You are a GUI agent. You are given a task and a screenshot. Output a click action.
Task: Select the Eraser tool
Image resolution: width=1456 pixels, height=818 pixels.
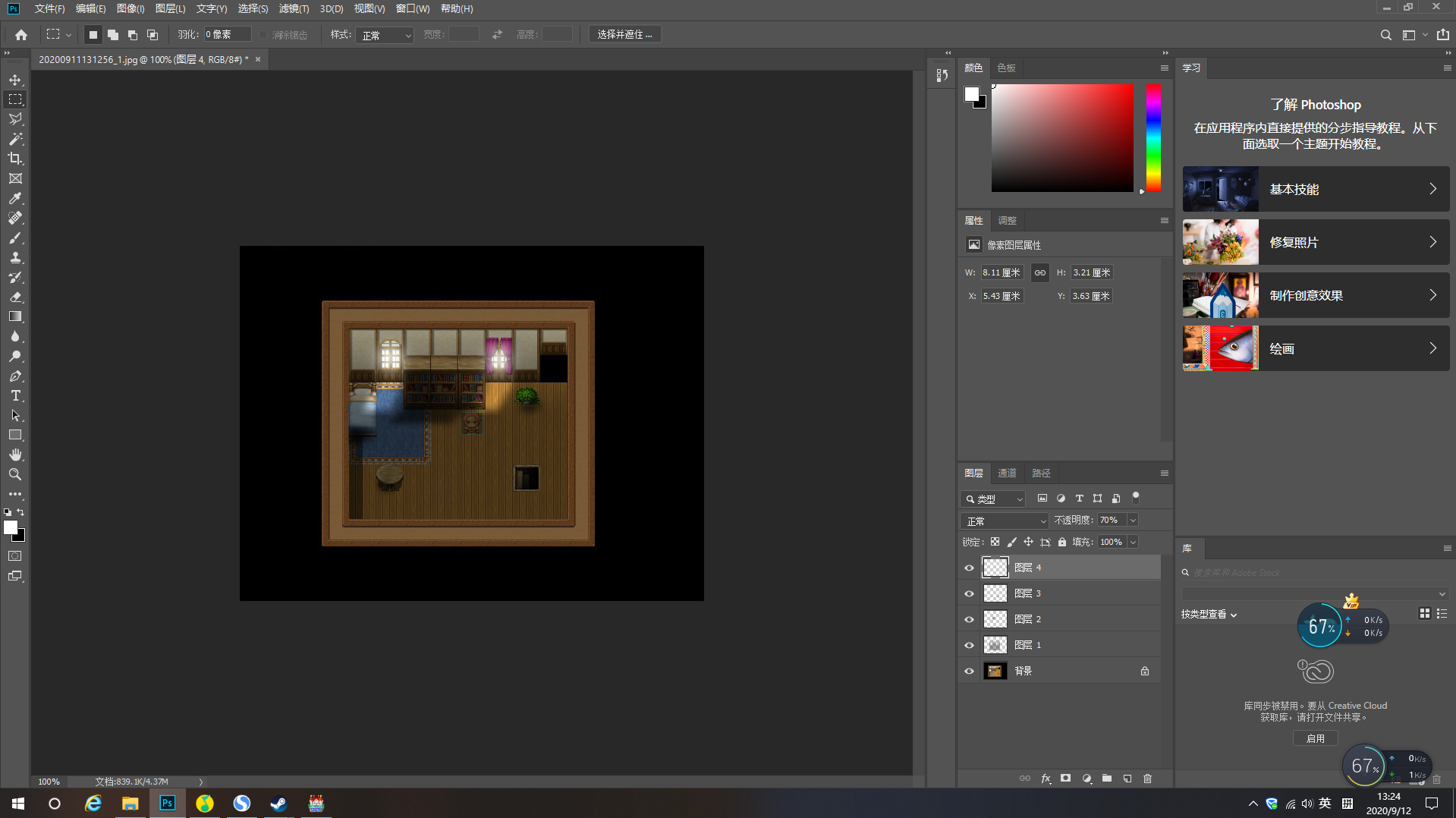15,297
